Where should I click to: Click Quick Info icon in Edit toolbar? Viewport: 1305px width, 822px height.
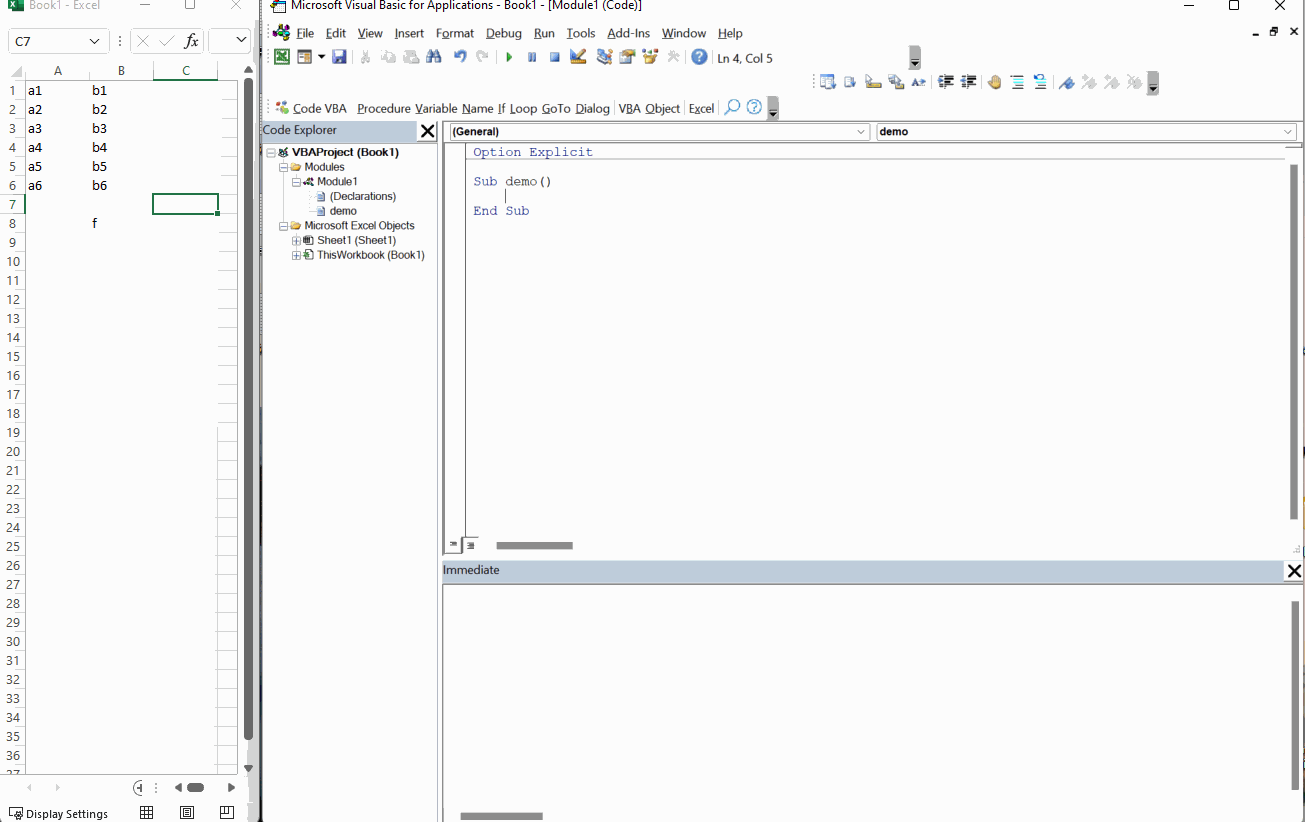pyautogui.click(x=873, y=82)
